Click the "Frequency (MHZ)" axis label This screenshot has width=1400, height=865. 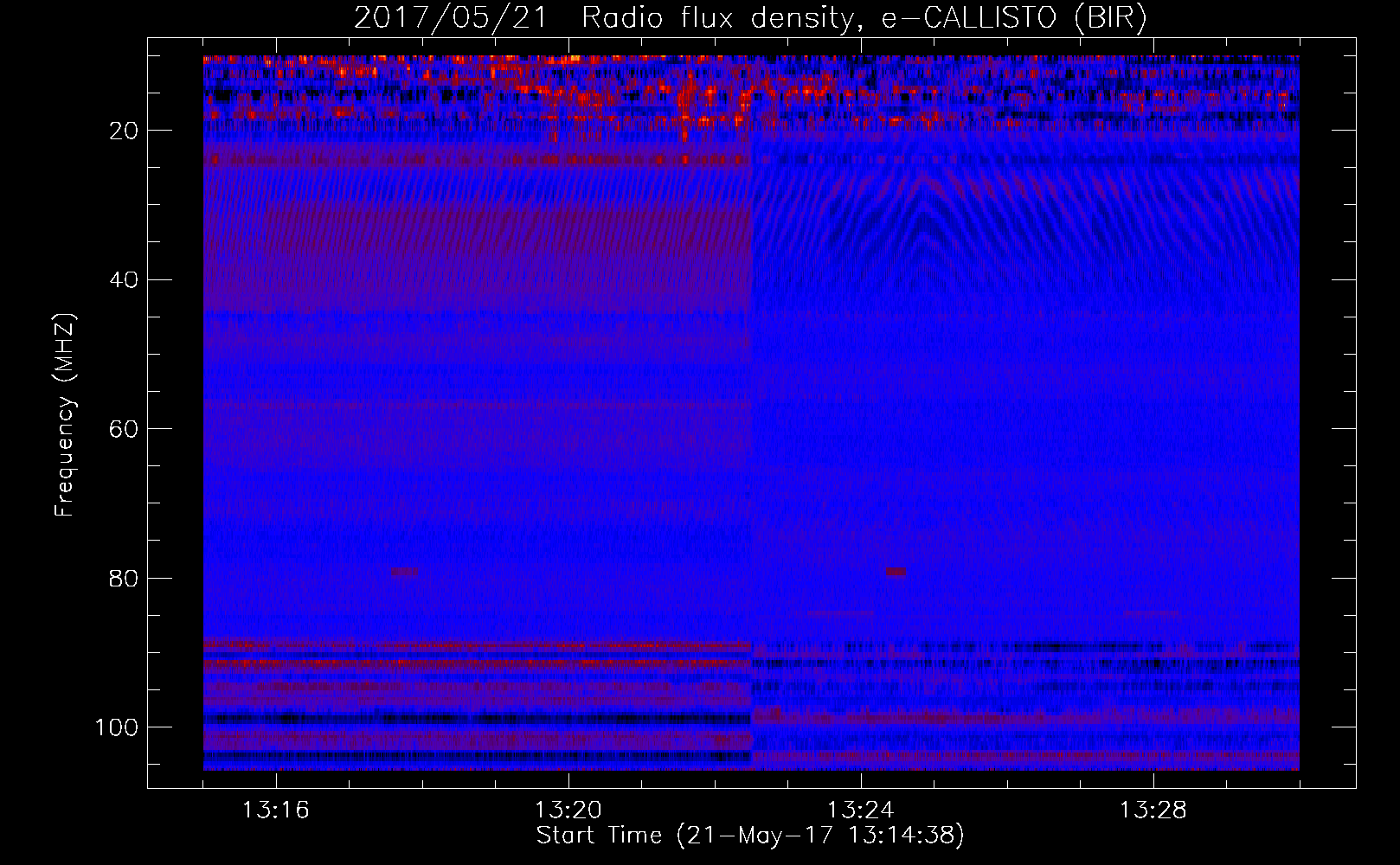[x=65, y=415]
